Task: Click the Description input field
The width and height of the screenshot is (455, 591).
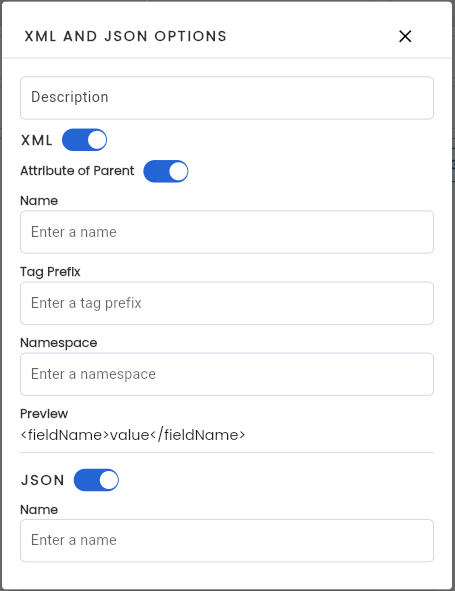Action: click(227, 98)
